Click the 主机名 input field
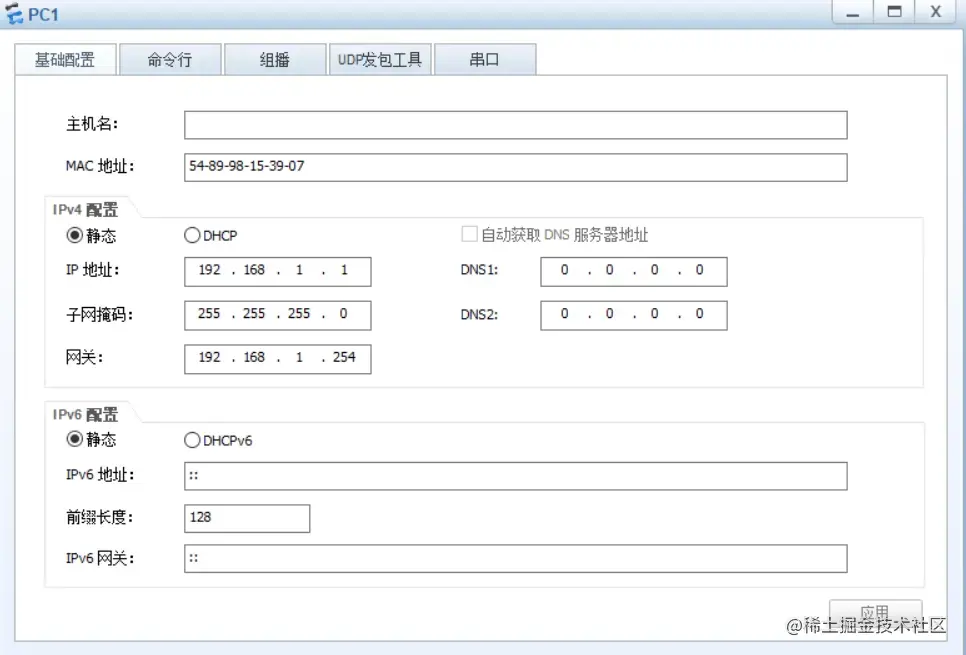966x655 pixels. (x=516, y=125)
